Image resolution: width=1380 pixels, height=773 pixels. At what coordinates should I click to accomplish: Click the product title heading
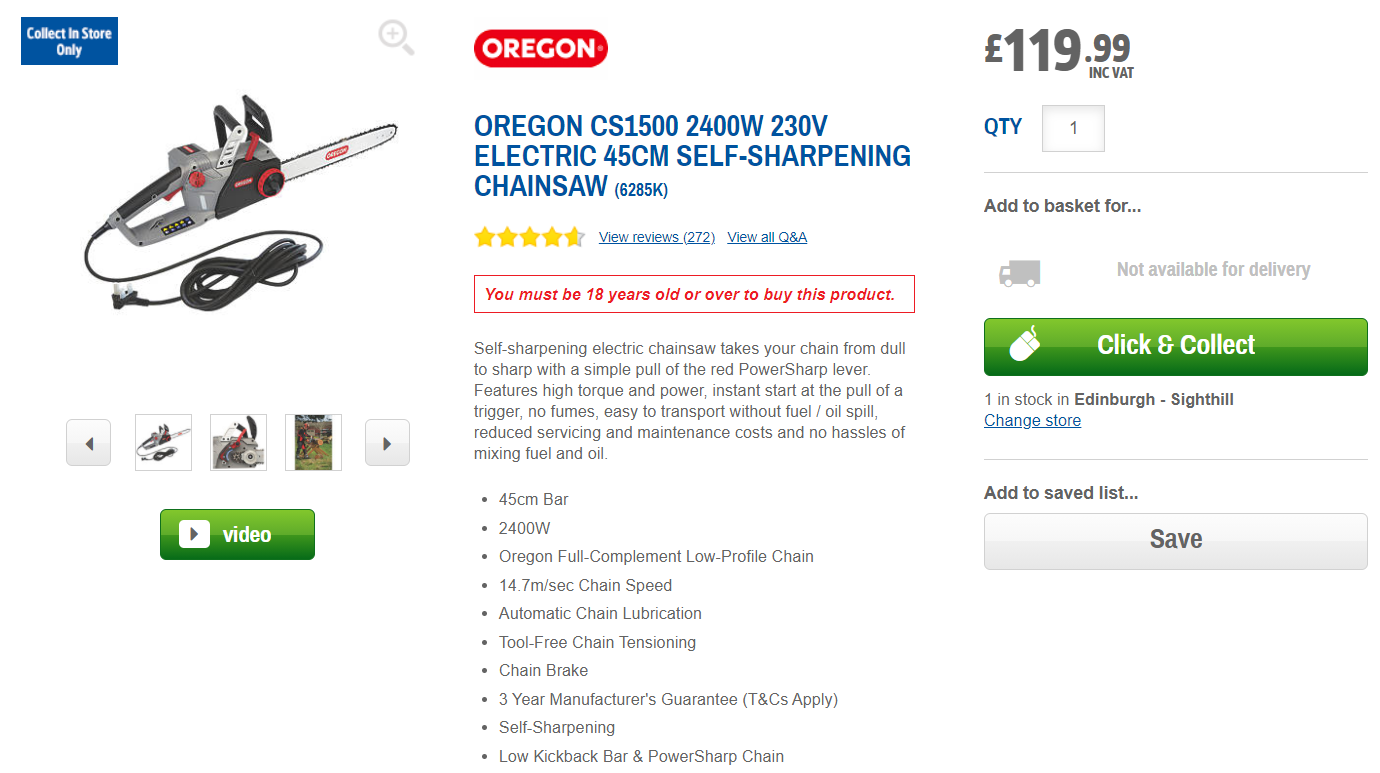692,156
